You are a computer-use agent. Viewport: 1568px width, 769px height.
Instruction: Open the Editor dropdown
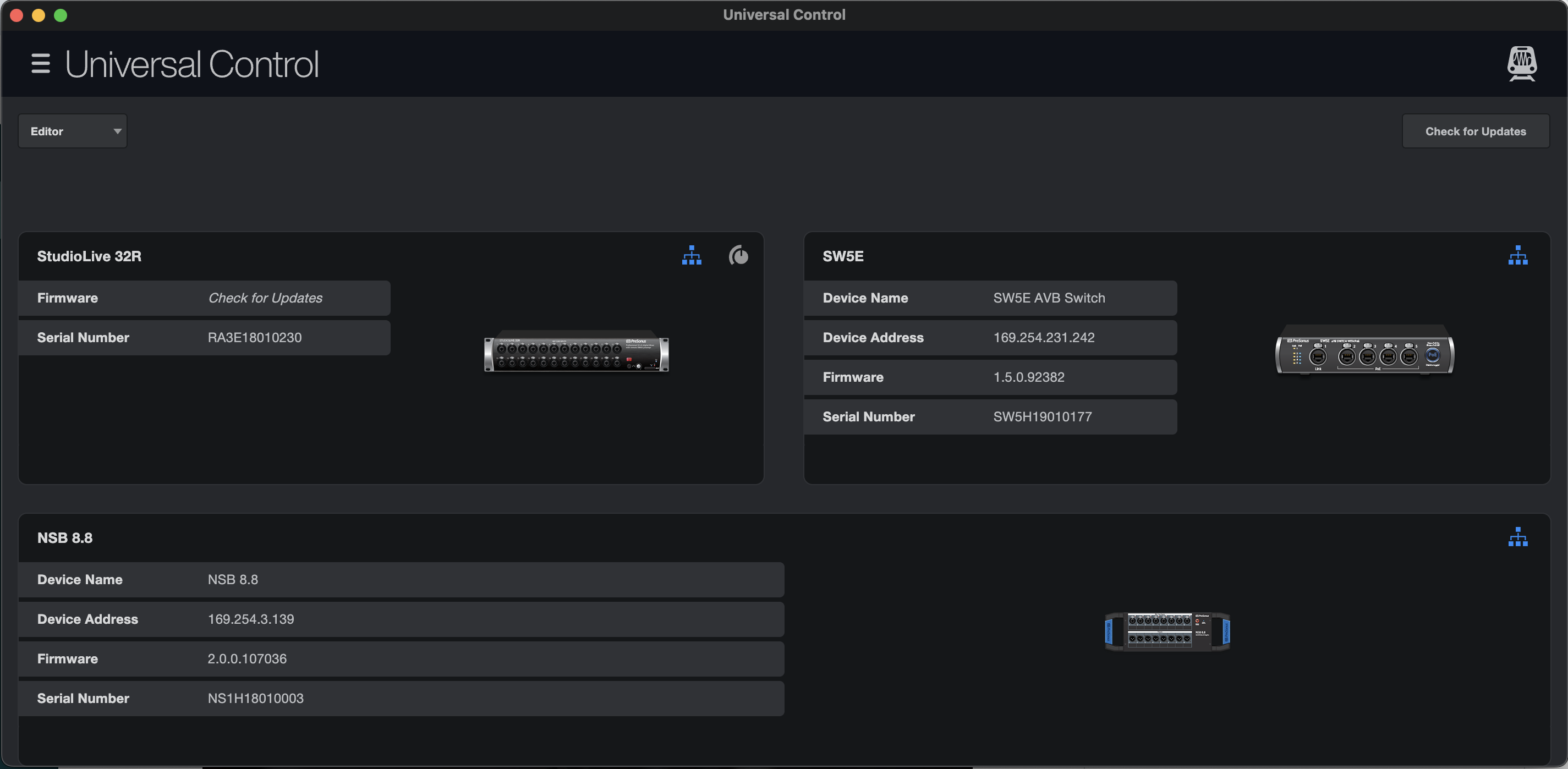(73, 131)
